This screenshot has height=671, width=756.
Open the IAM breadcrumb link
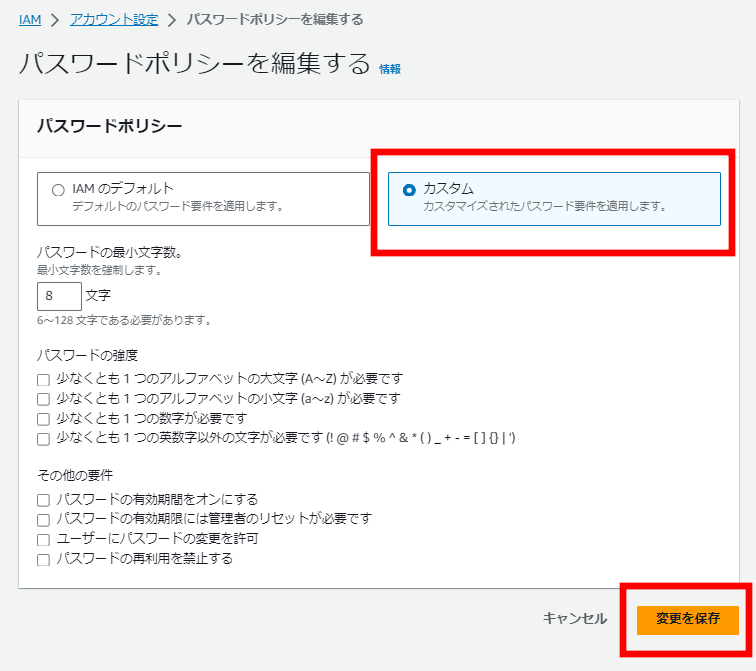click(30, 20)
